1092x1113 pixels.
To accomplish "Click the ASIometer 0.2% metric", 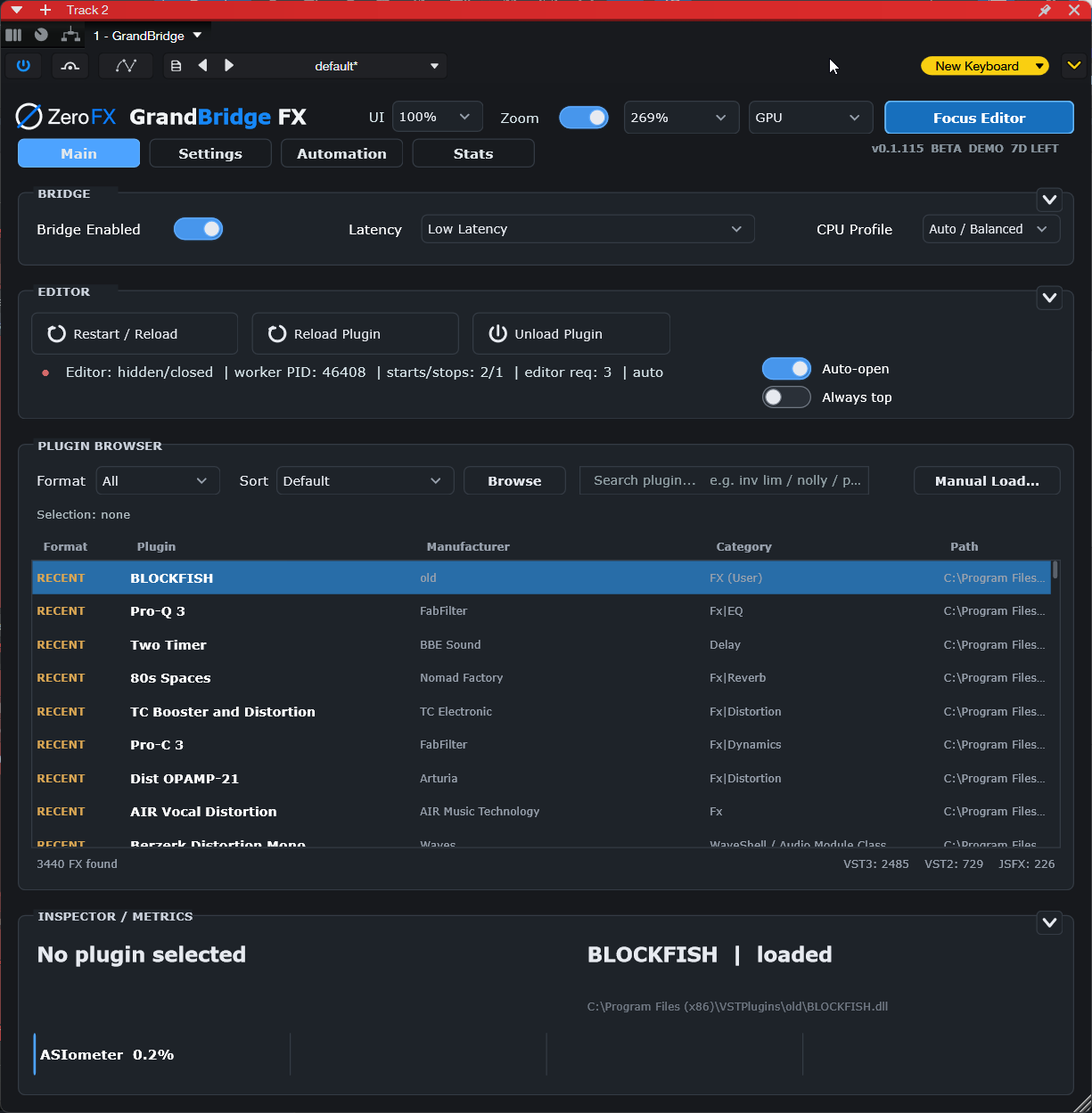I will pyautogui.click(x=107, y=1054).
